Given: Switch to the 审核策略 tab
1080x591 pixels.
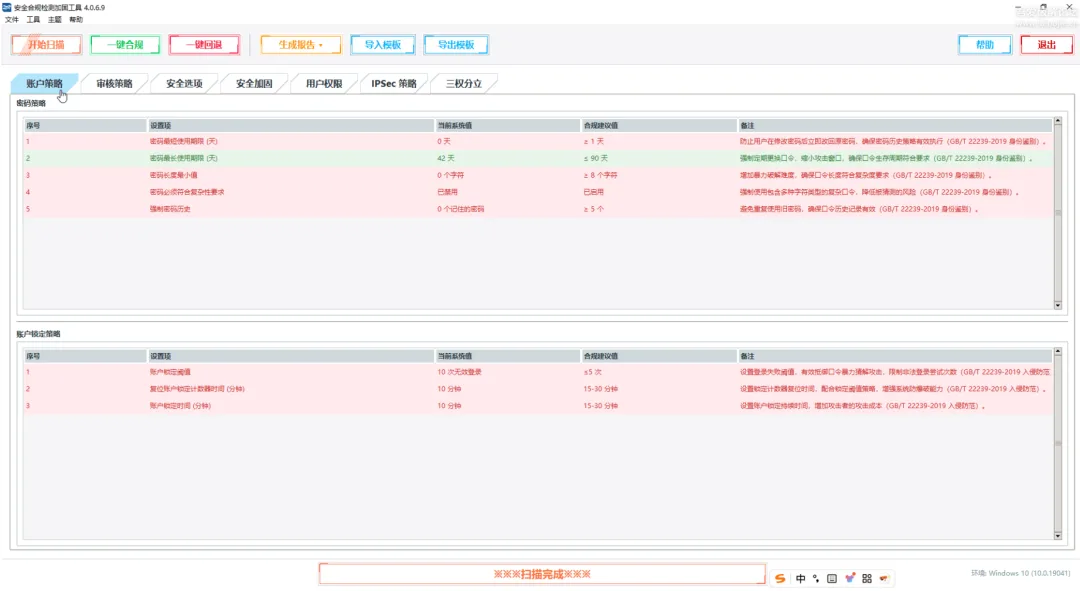Looking at the screenshot, I should (114, 83).
